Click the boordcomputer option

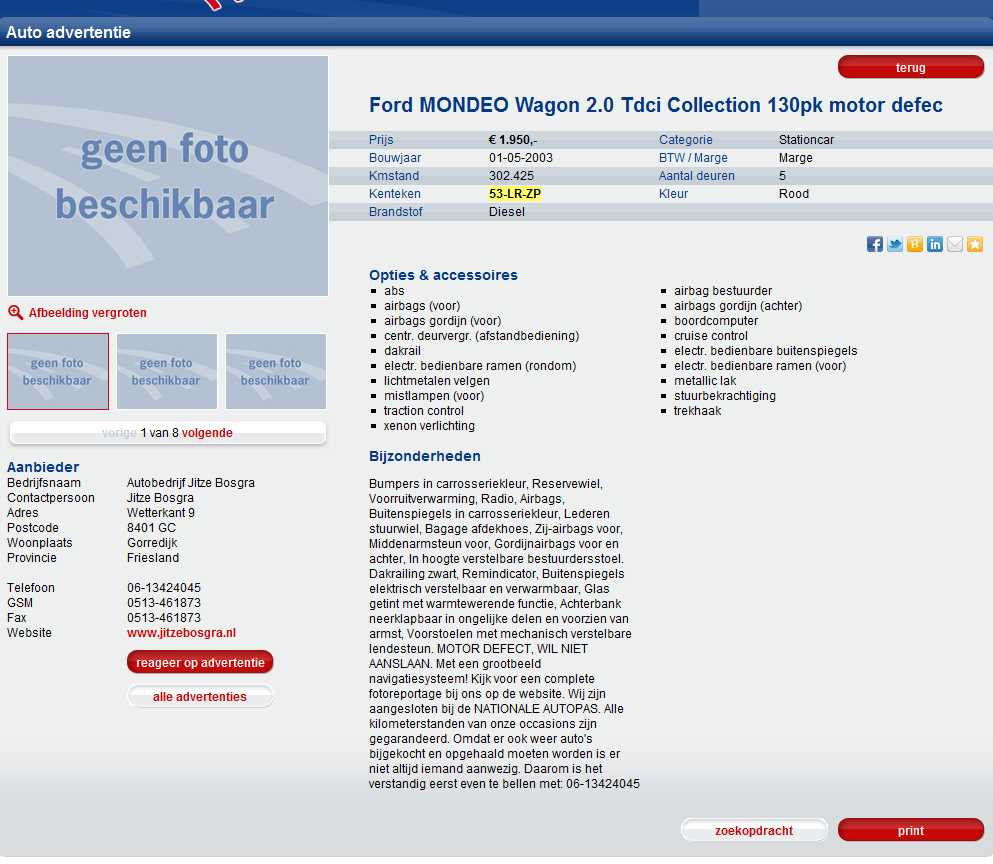(716, 321)
